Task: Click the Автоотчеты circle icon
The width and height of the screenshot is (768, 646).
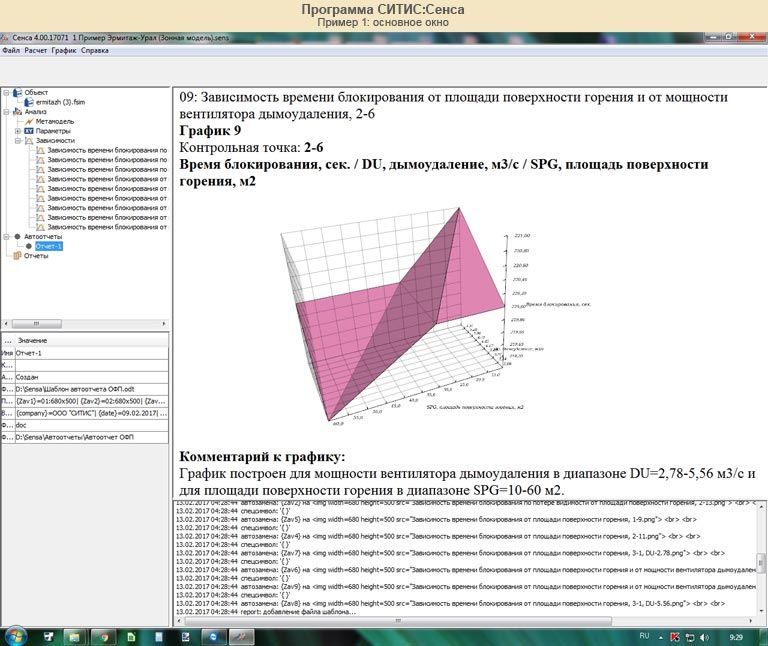Action: coord(17,236)
